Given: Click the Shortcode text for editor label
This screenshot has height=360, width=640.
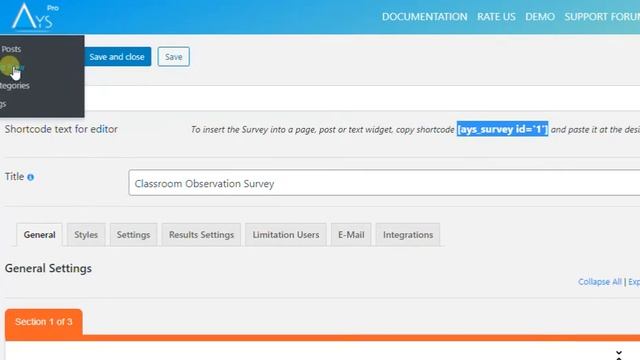Looking at the screenshot, I should (x=61, y=129).
